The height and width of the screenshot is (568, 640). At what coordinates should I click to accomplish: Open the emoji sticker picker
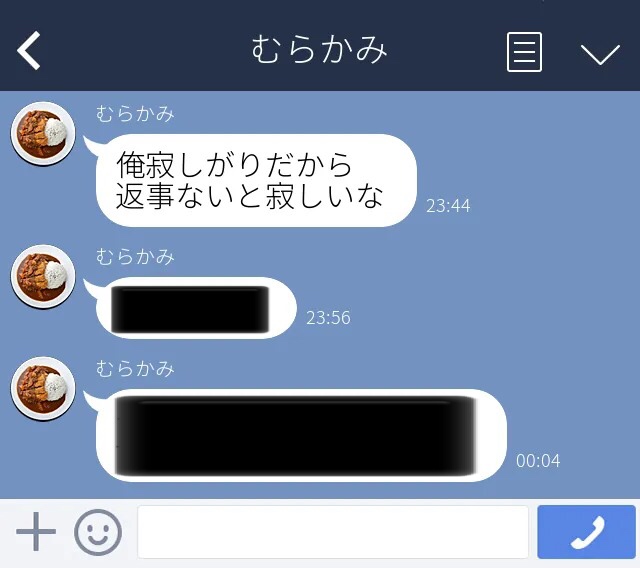98,532
